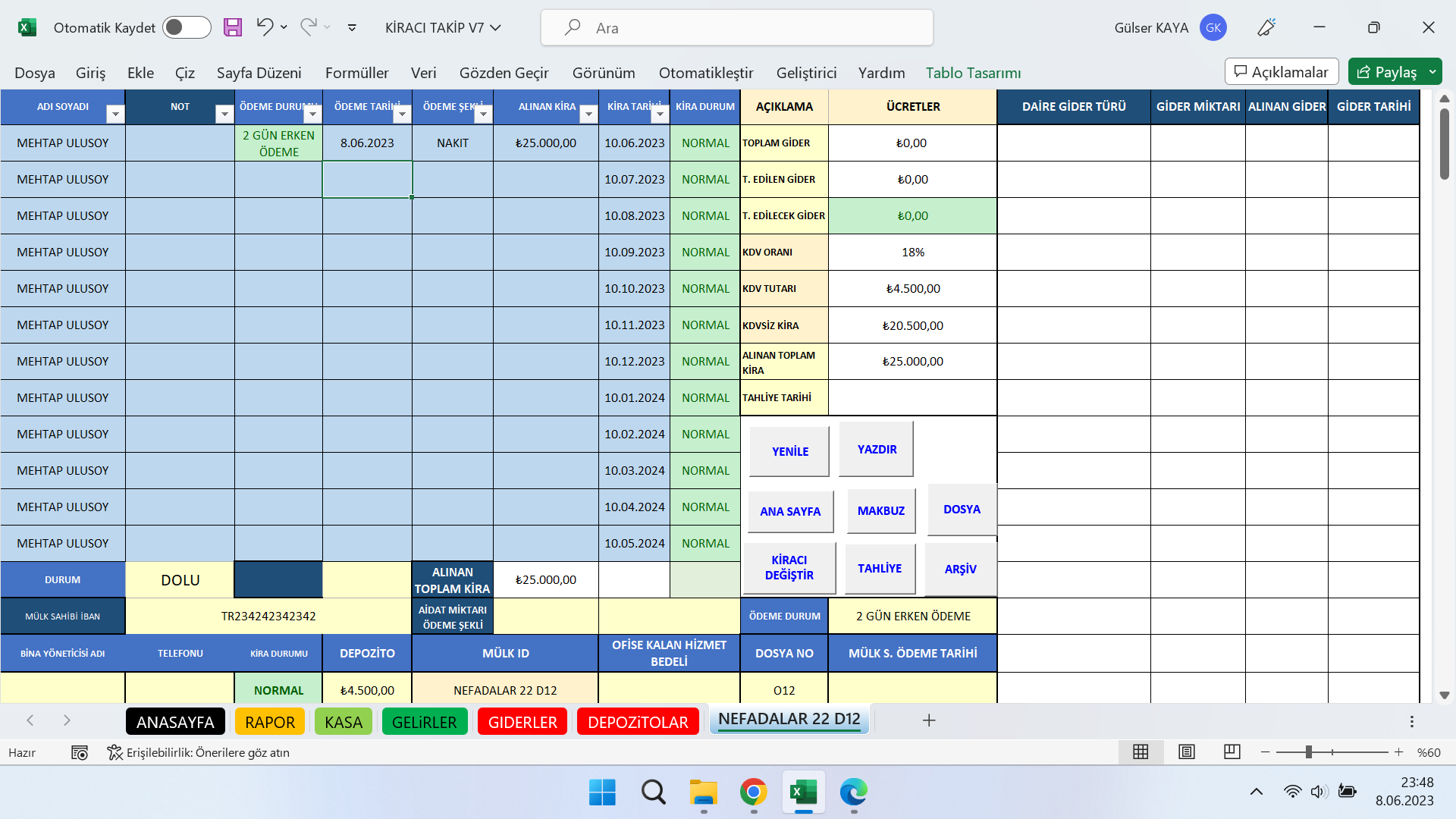Switch to Page Layout view icon
Screen dimensions: 1456x819
(x=1186, y=752)
